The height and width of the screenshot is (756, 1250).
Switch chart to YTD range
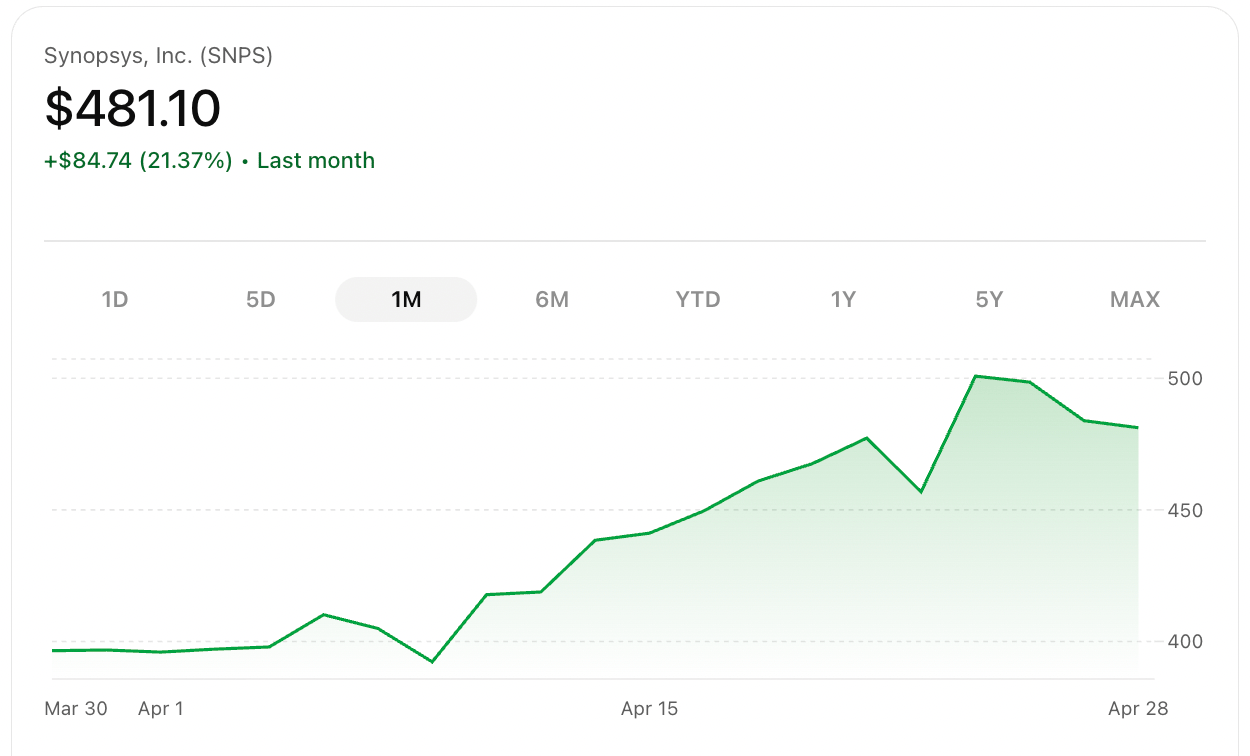[698, 299]
